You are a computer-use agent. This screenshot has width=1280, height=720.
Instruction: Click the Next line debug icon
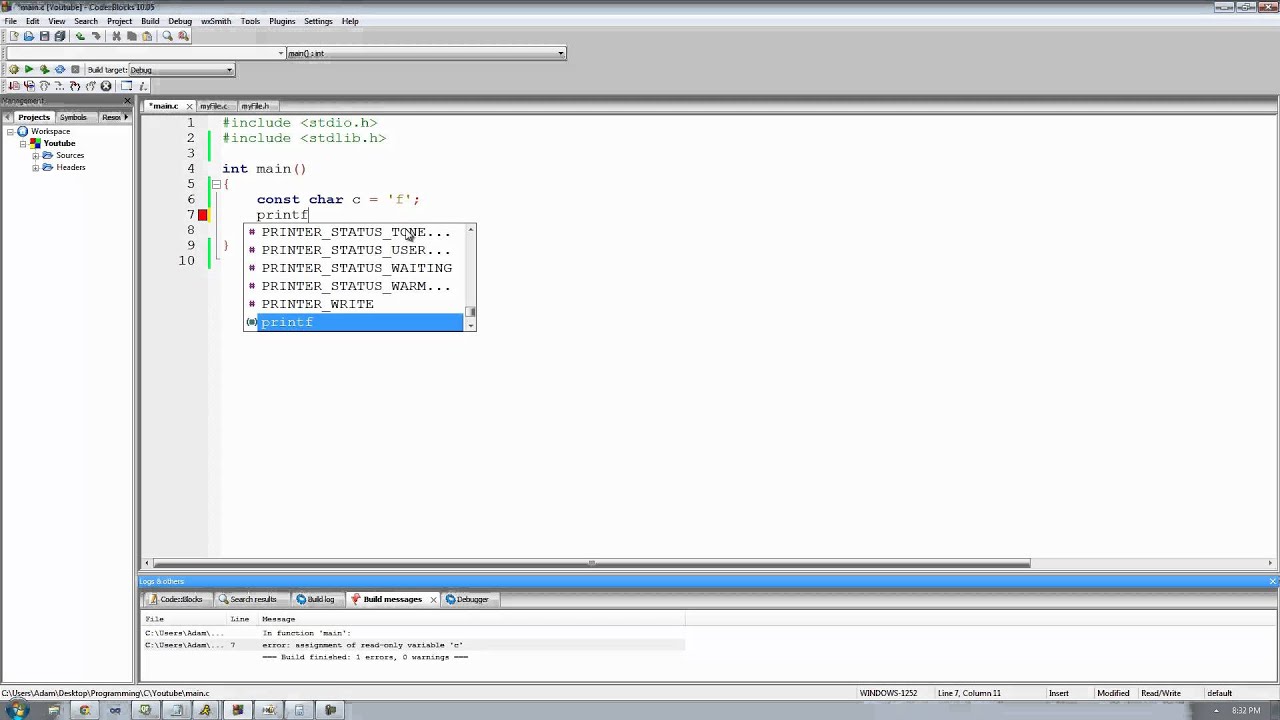coord(44,86)
